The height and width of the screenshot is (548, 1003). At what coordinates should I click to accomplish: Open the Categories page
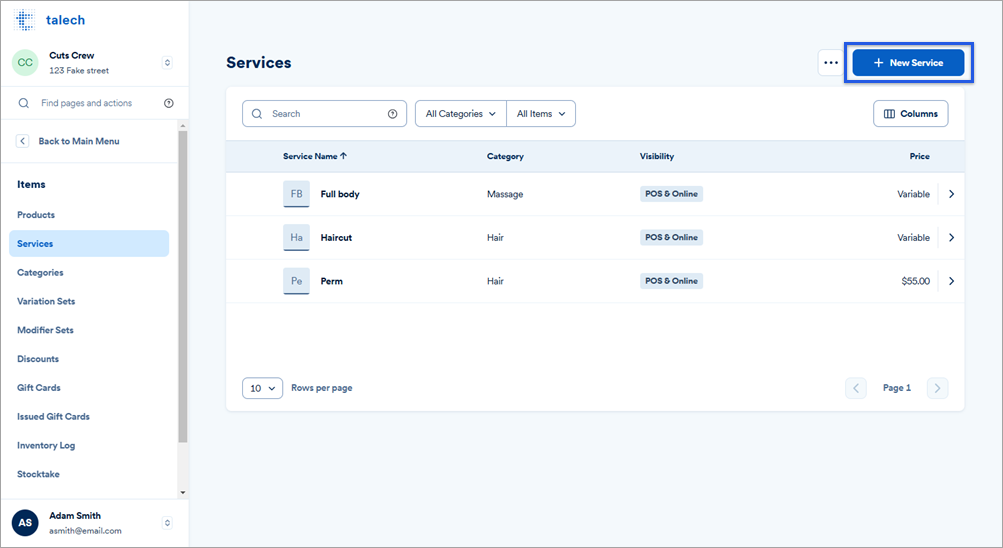pos(40,272)
